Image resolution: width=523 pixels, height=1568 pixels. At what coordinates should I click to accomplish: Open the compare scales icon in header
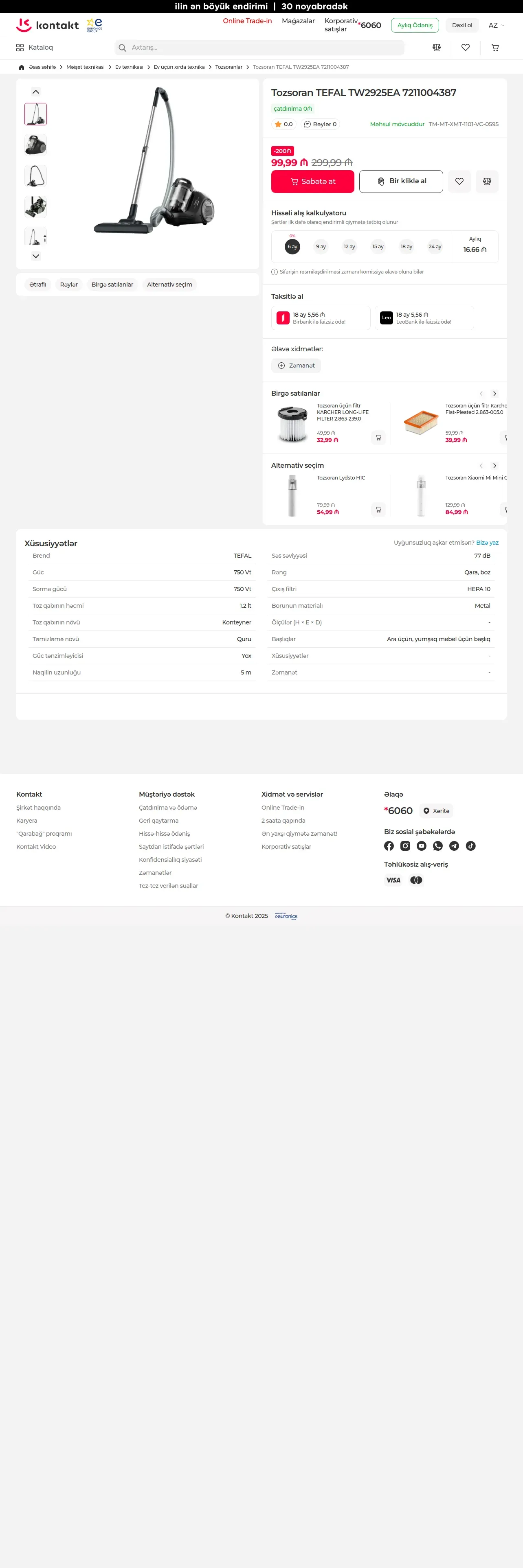(x=437, y=48)
